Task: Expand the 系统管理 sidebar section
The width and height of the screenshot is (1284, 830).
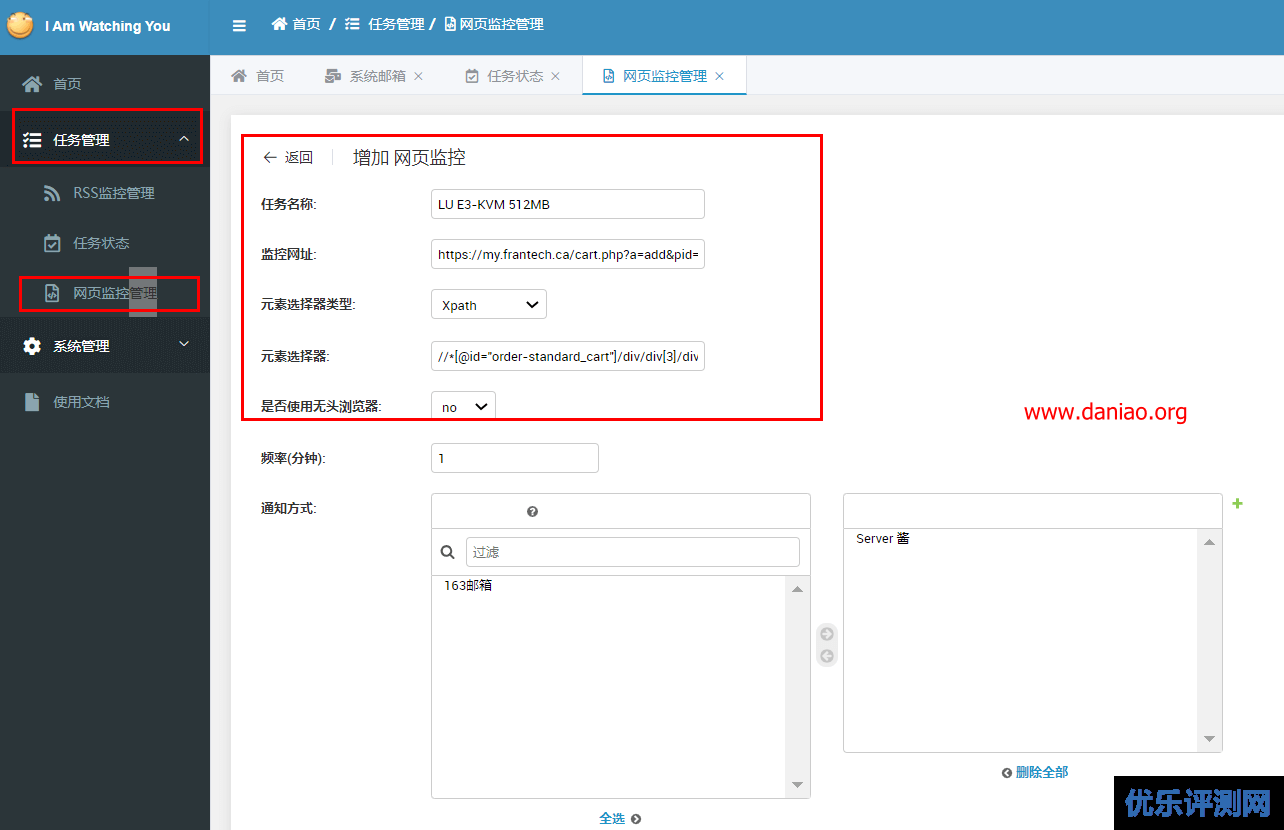Action: [x=184, y=345]
